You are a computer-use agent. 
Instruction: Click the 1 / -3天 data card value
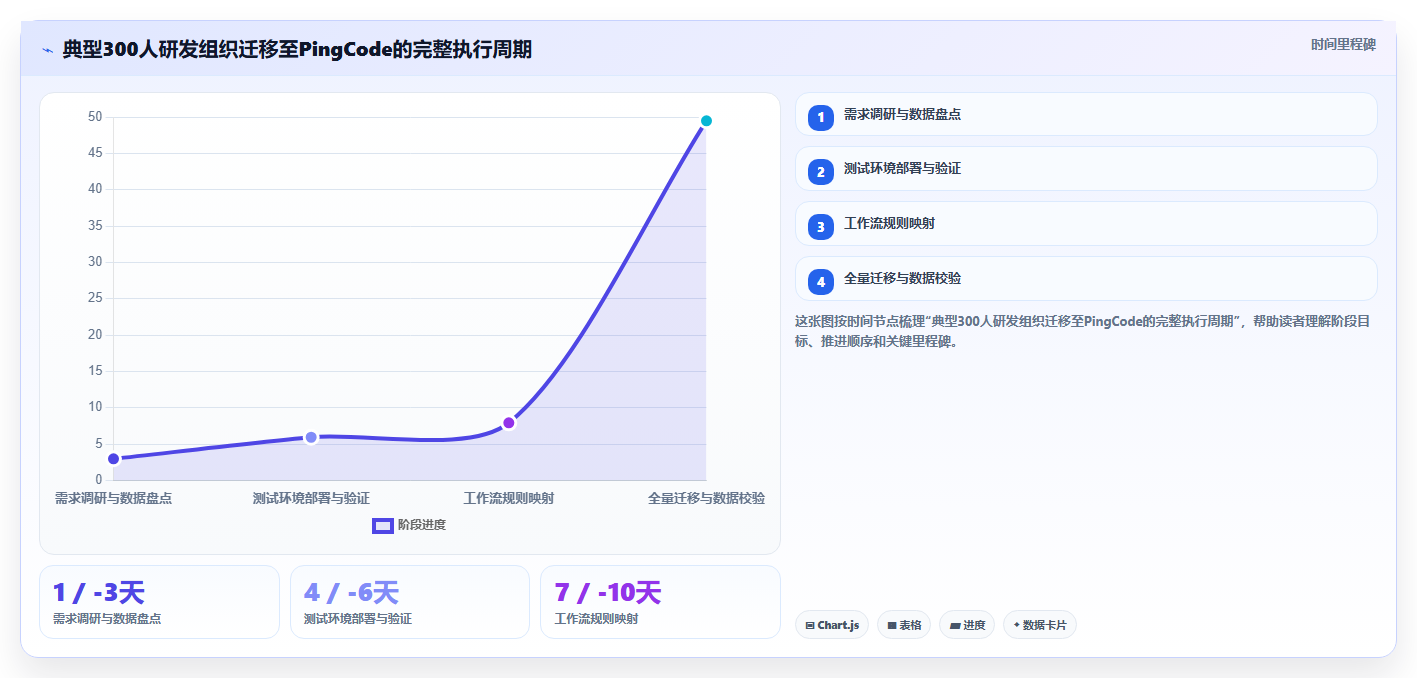(99, 593)
